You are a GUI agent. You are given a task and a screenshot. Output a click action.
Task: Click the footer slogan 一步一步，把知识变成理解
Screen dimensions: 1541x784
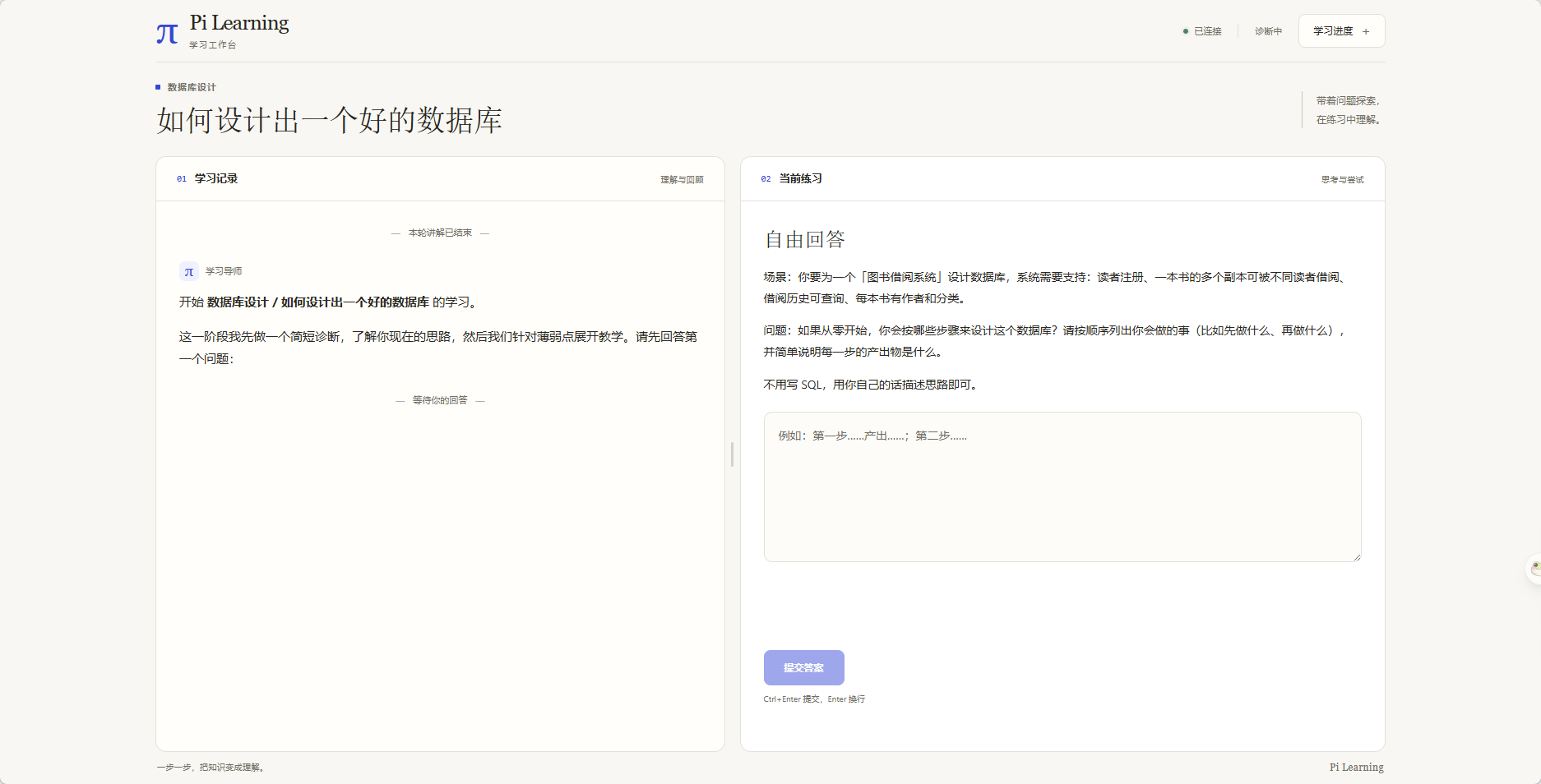[211, 768]
